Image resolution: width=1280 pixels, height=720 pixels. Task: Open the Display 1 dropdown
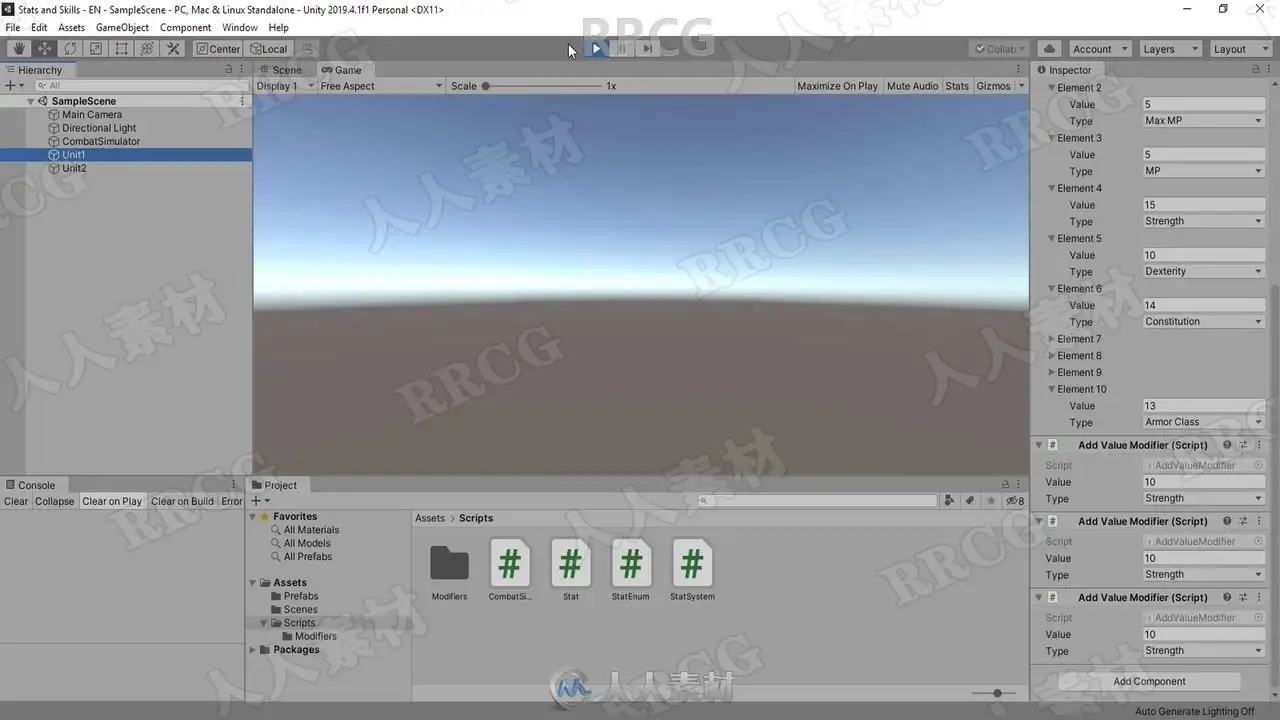pos(284,86)
